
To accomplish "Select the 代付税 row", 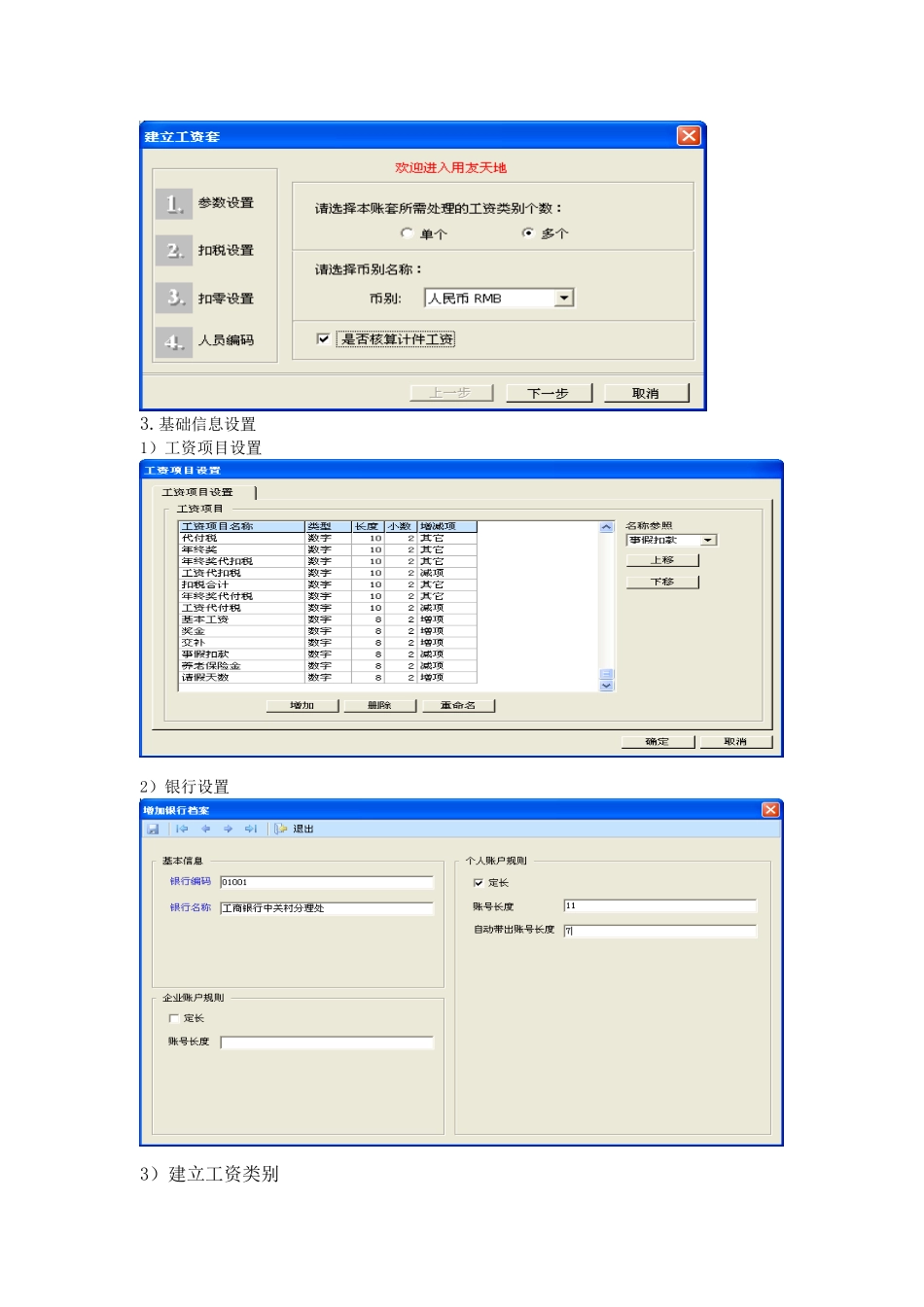I will [328, 538].
